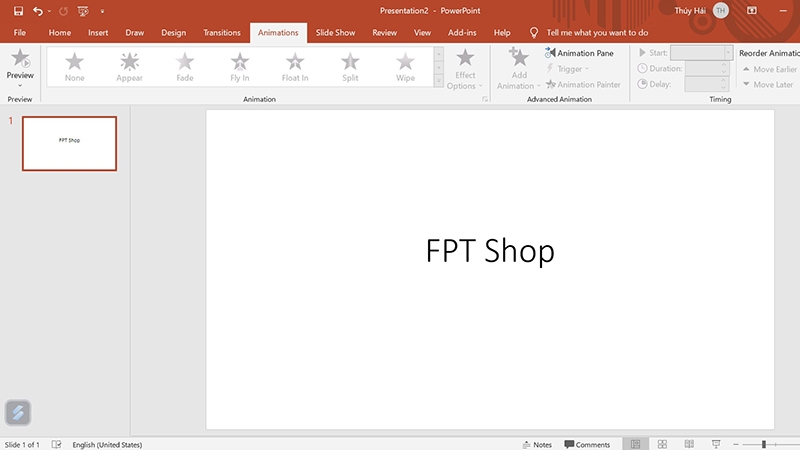Decrease Delay with the down stepper
The height and width of the screenshot is (450, 800).
pos(724,88)
